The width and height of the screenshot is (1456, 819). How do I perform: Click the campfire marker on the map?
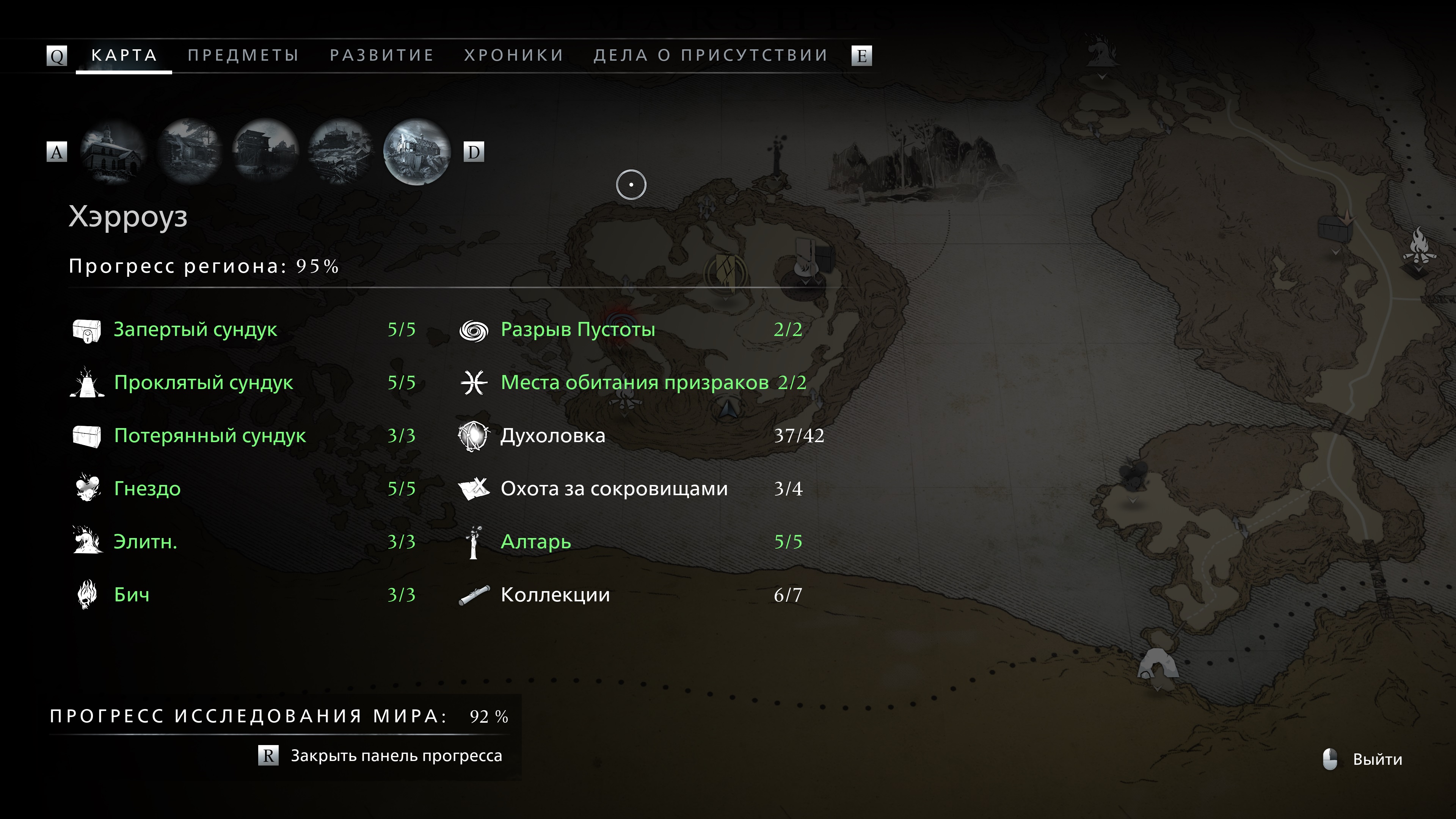(x=1419, y=247)
